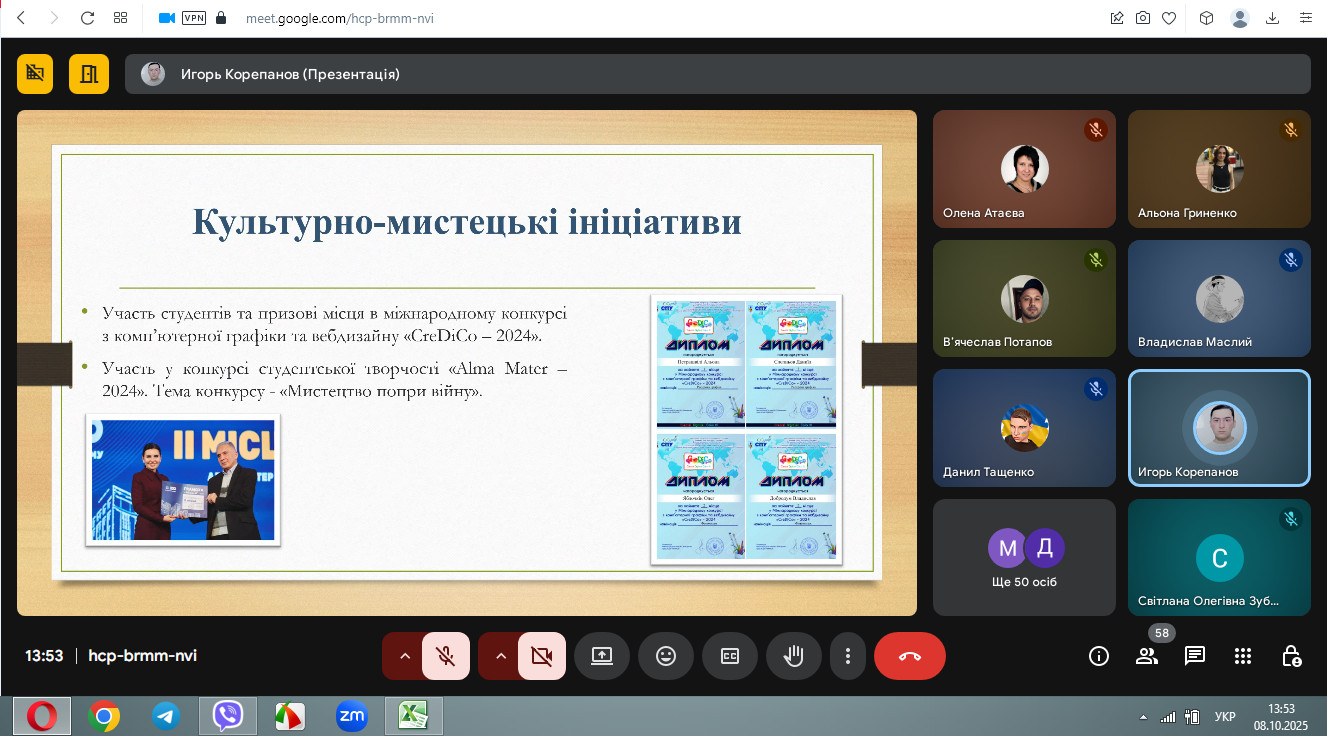Viewport: 1327px width, 736px height.
Task: Expand the camera video settings arrow
Action: (501, 656)
